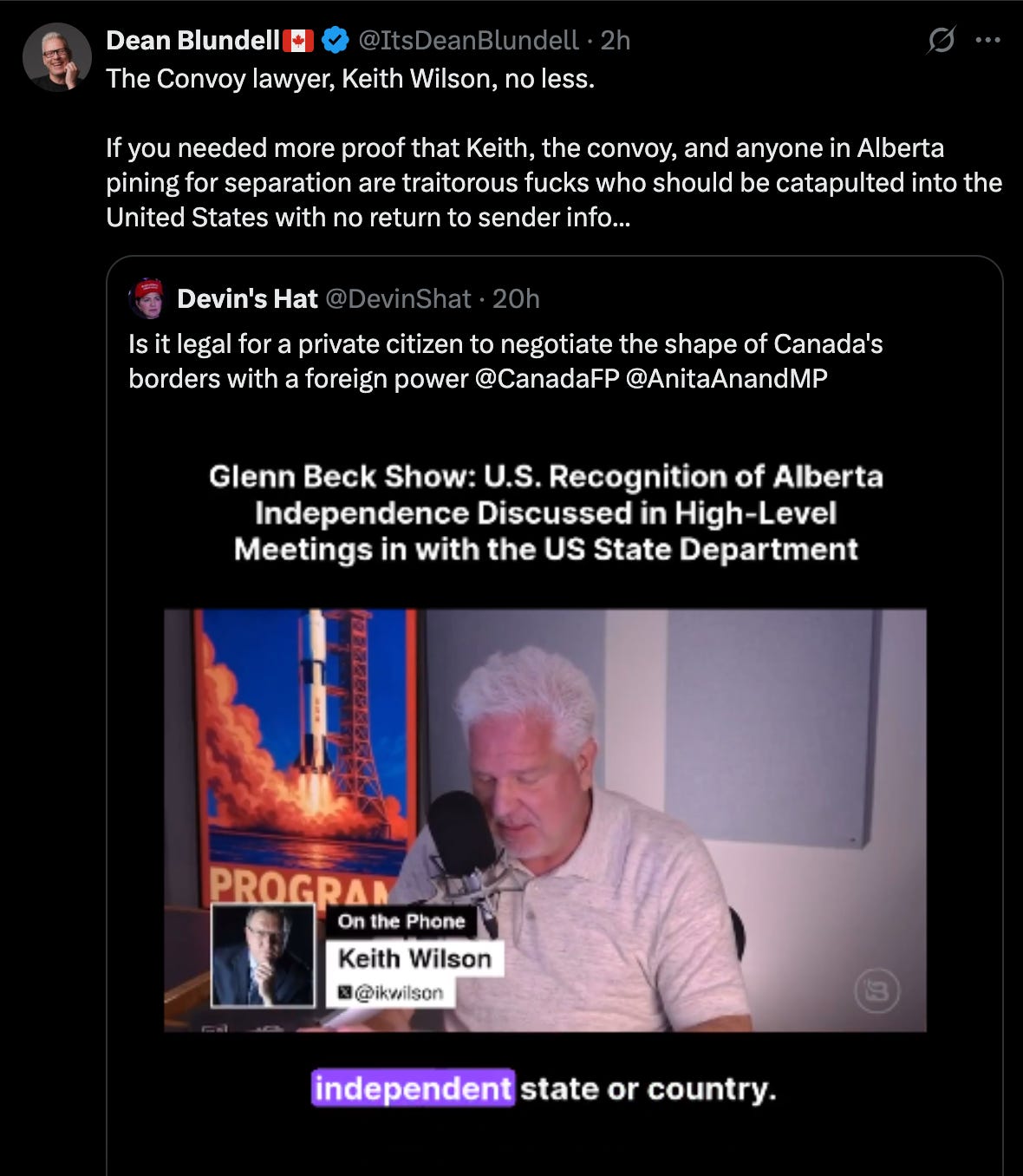Open the 20h quoted tweet timestamp
The width and height of the screenshot is (1023, 1176).
(516, 299)
